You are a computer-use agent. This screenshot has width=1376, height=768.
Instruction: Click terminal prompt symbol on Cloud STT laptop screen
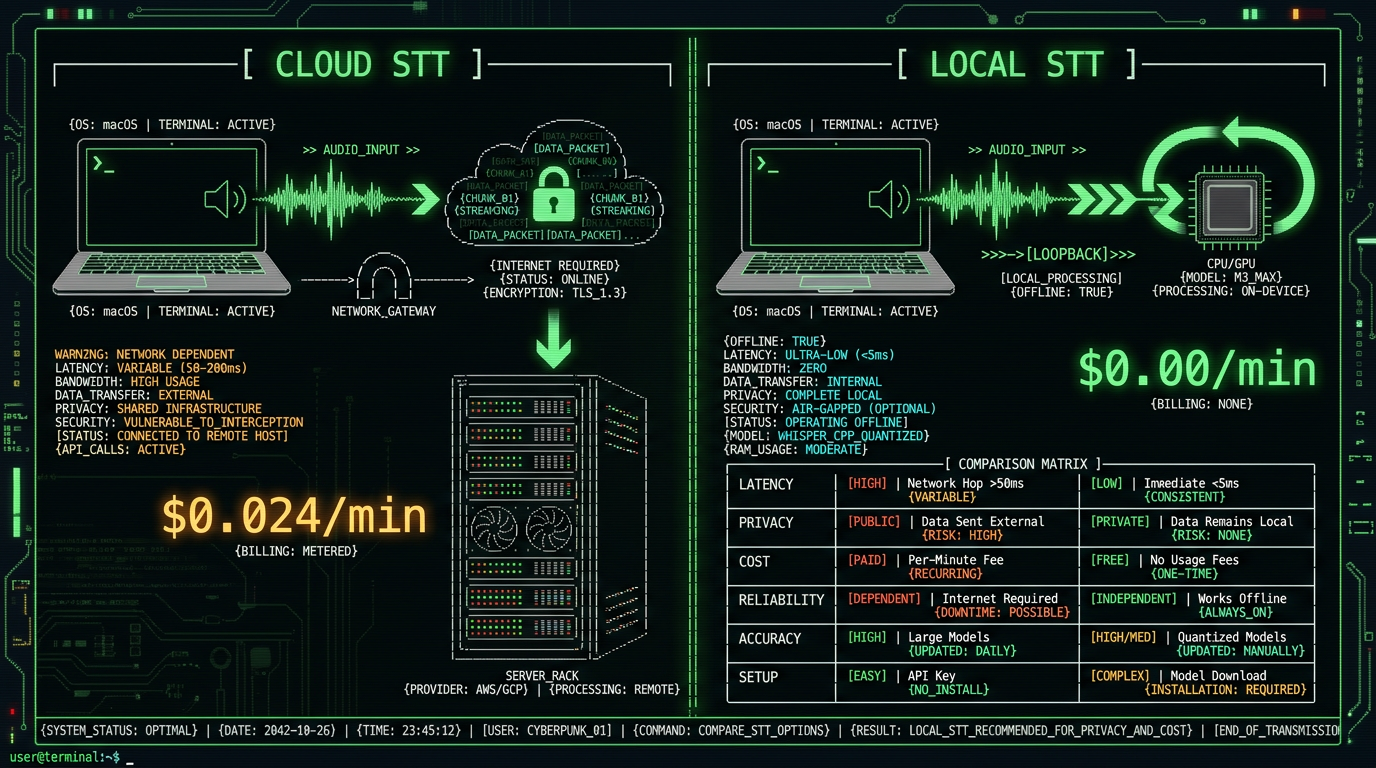[103, 164]
